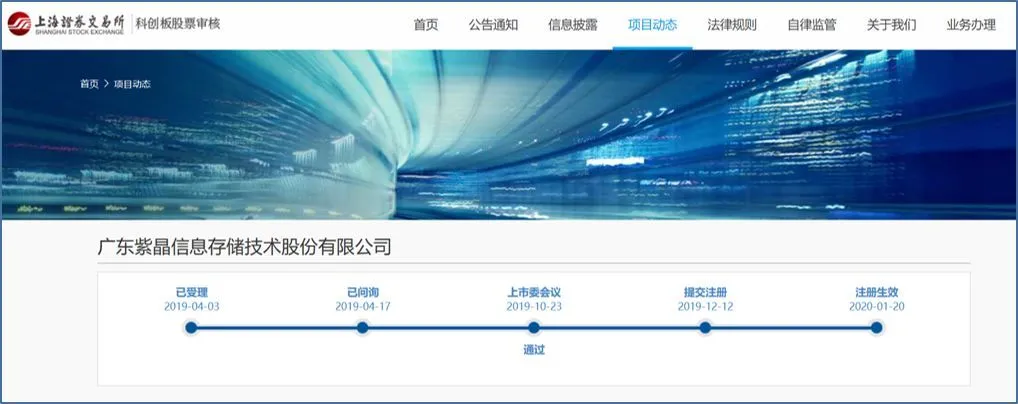Click the company name 广东紫晶信息存储技术股份有限公司

click(244, 247)
